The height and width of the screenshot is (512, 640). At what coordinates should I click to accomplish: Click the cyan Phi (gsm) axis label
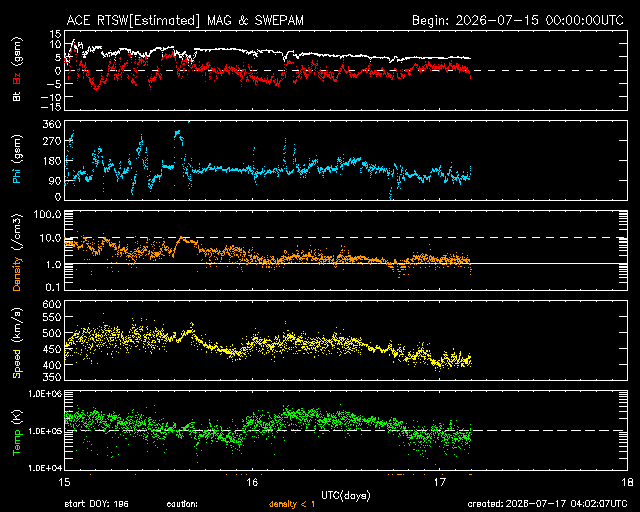[17, 159]
